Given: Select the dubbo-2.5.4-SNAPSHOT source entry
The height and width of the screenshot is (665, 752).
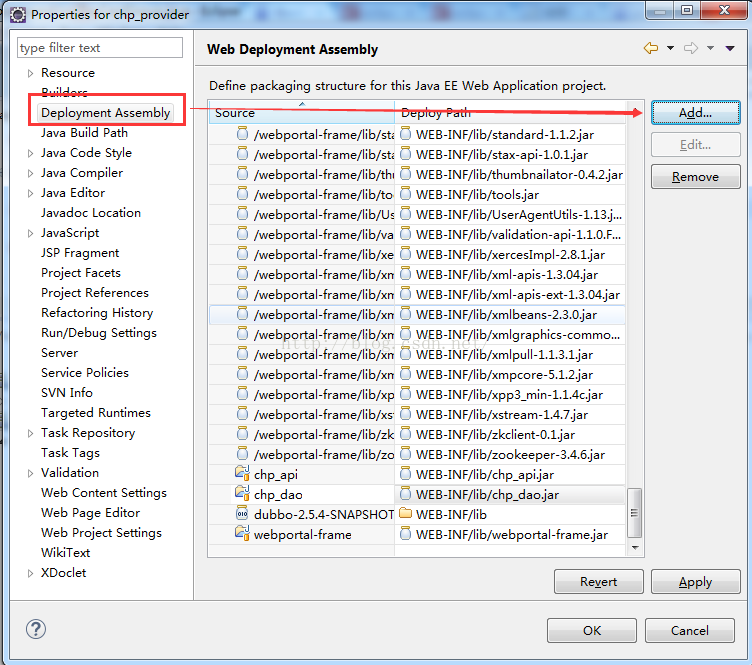Looking at the screenshot, I should (324, 514).
